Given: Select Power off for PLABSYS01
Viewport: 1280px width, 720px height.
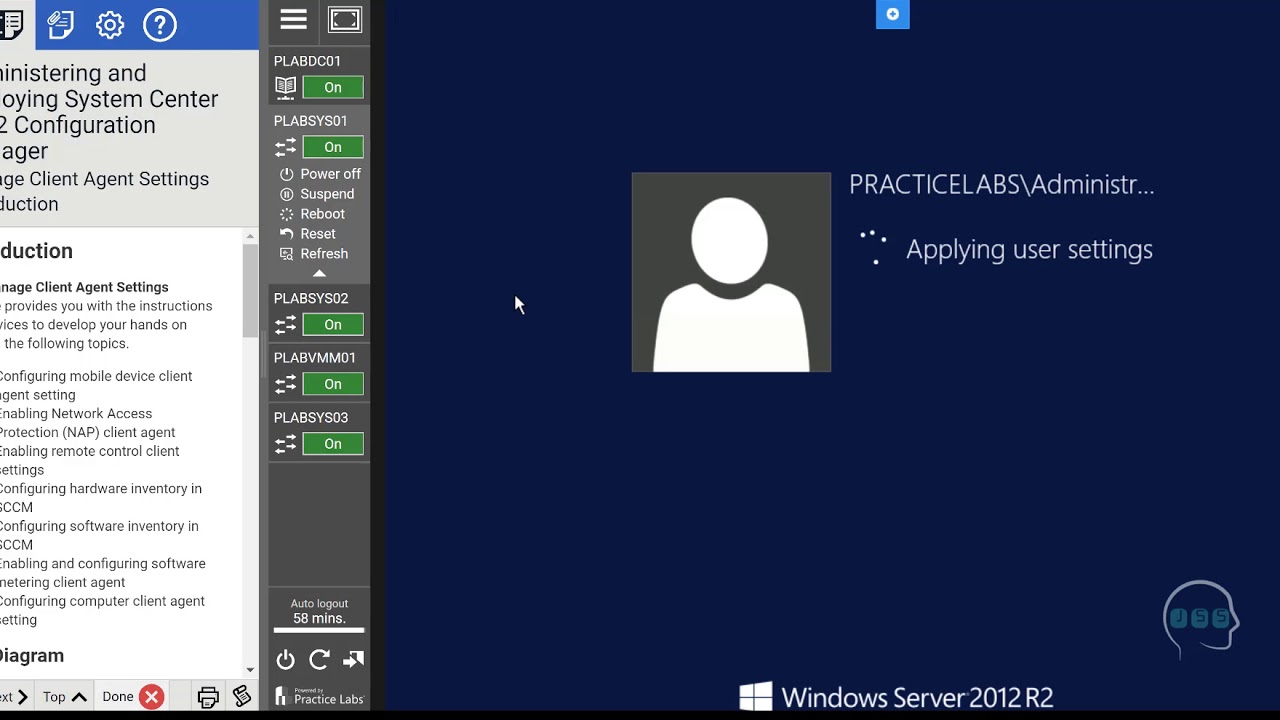Looking at the screenshot, I should coord(320,174).
